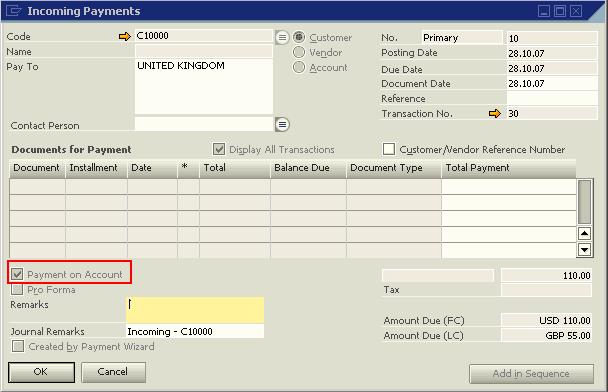Image resolution: width=608 pixels, height=392 pixels.
Task: Click Amount Due (LC) value GBP 55.00
Action: (x=546, y=335)
